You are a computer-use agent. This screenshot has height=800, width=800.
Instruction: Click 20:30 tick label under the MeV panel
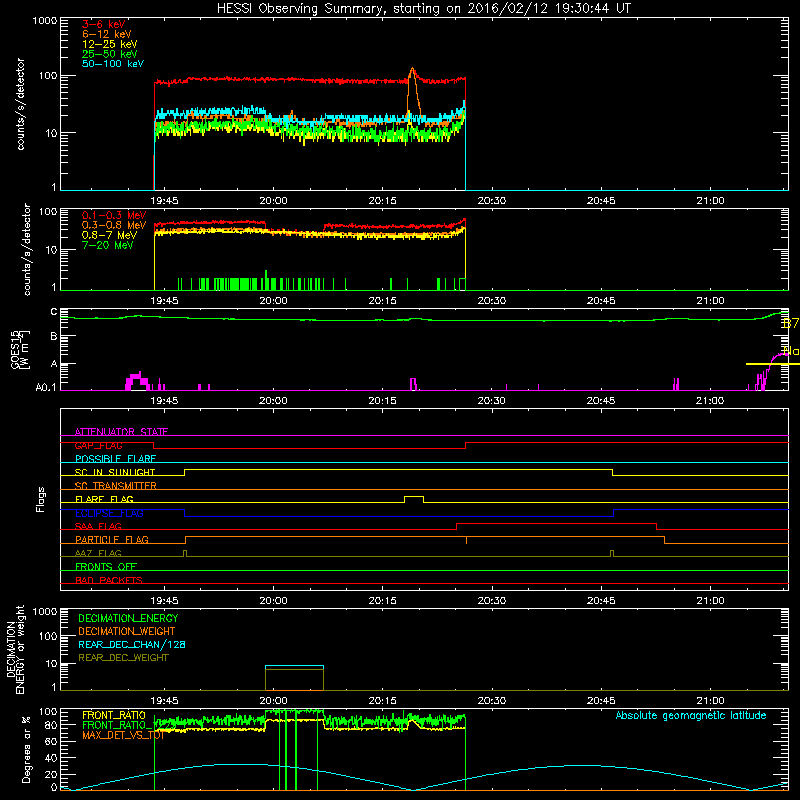[x=492, y=301]
